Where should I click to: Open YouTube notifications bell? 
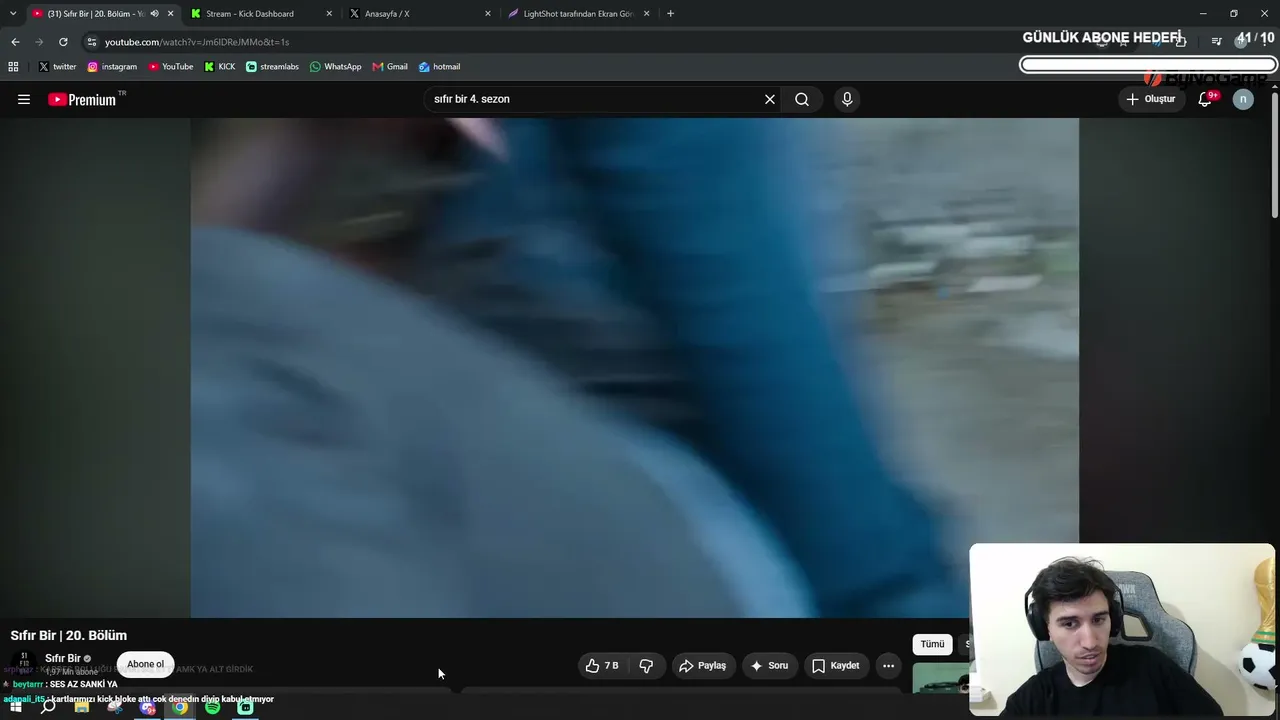[1206, 99]
